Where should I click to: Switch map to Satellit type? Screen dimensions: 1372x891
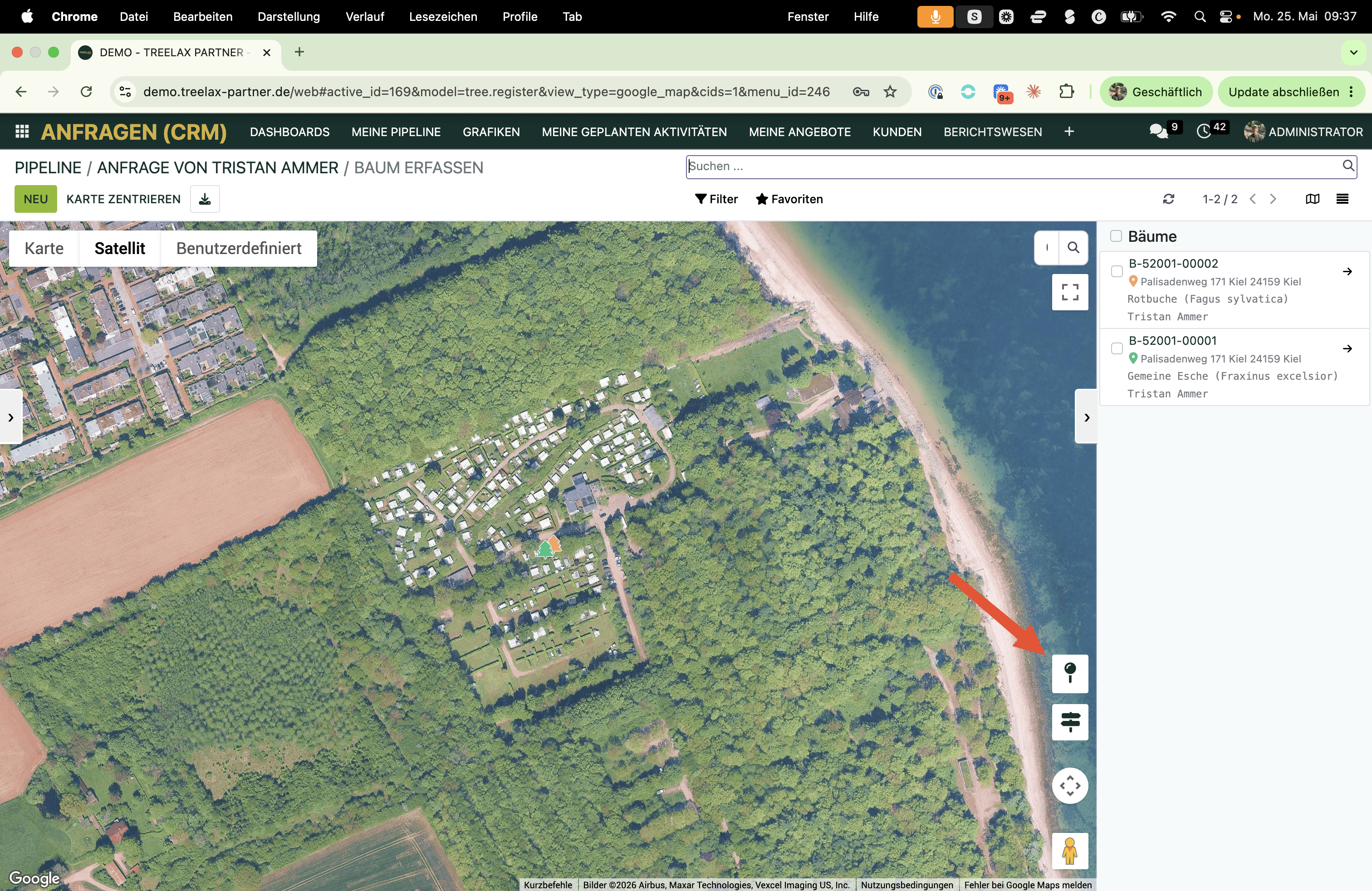[119, 249]
